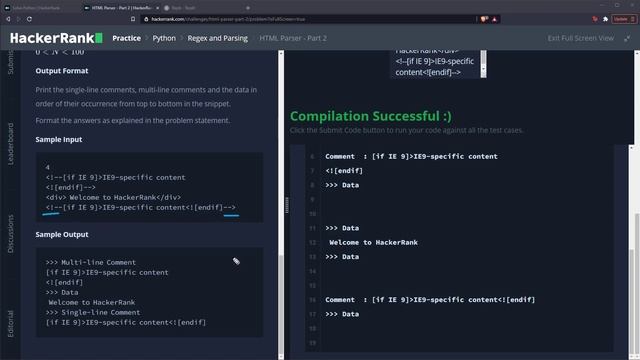Click the Output Format heading
640x360 pixels.
pyautogui.click(x=62, y=71)
